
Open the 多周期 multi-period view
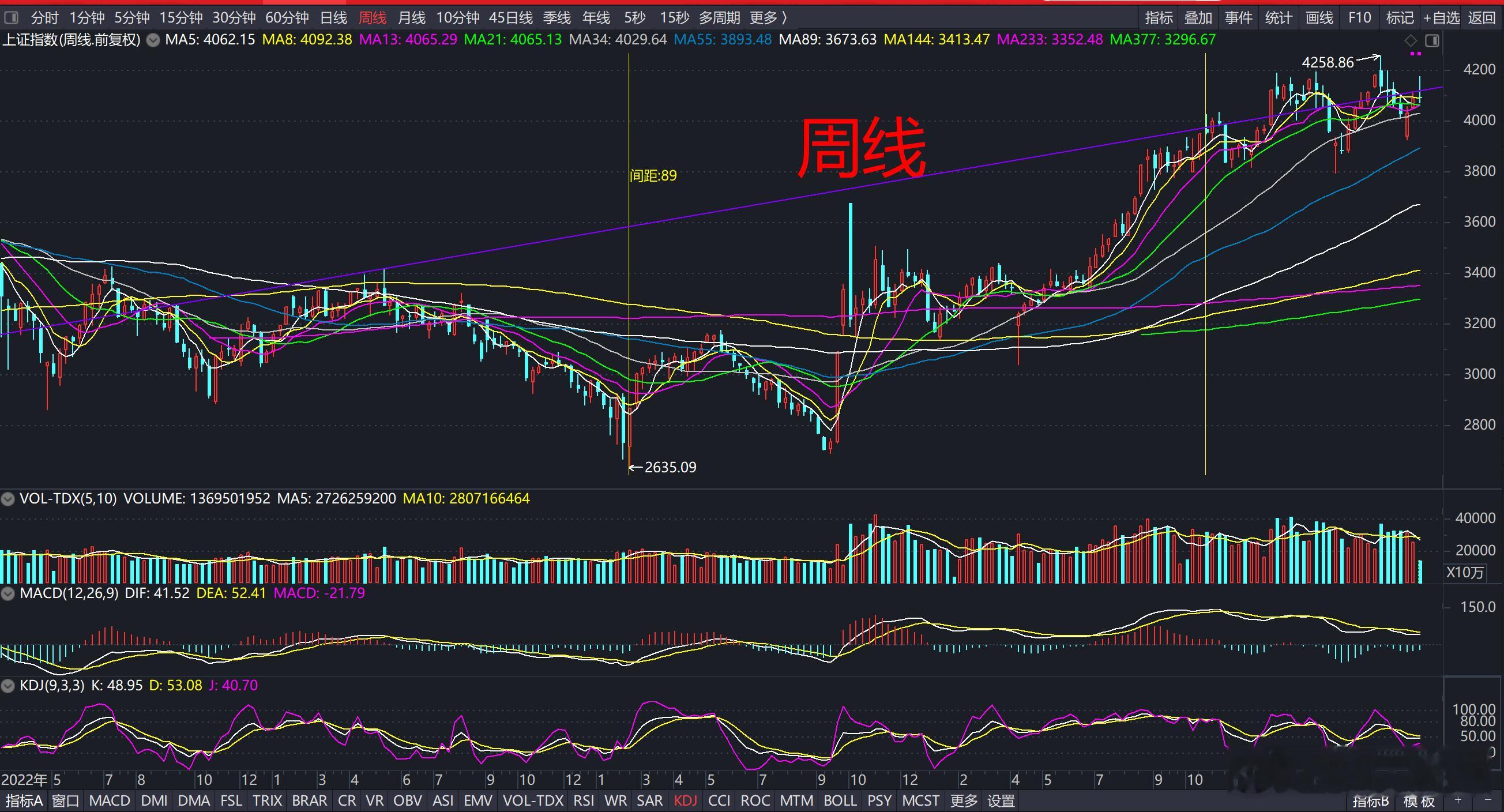719,18
